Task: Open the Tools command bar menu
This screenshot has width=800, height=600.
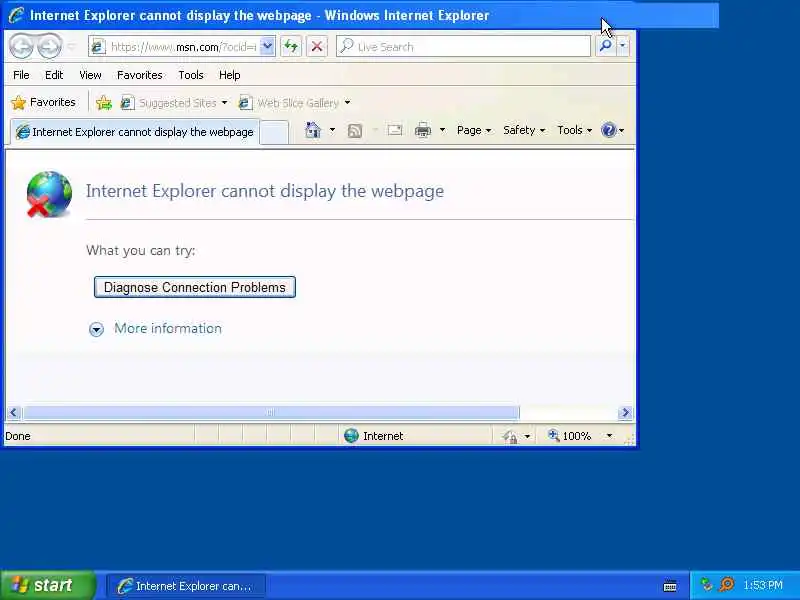Action: tap(574, 131)
